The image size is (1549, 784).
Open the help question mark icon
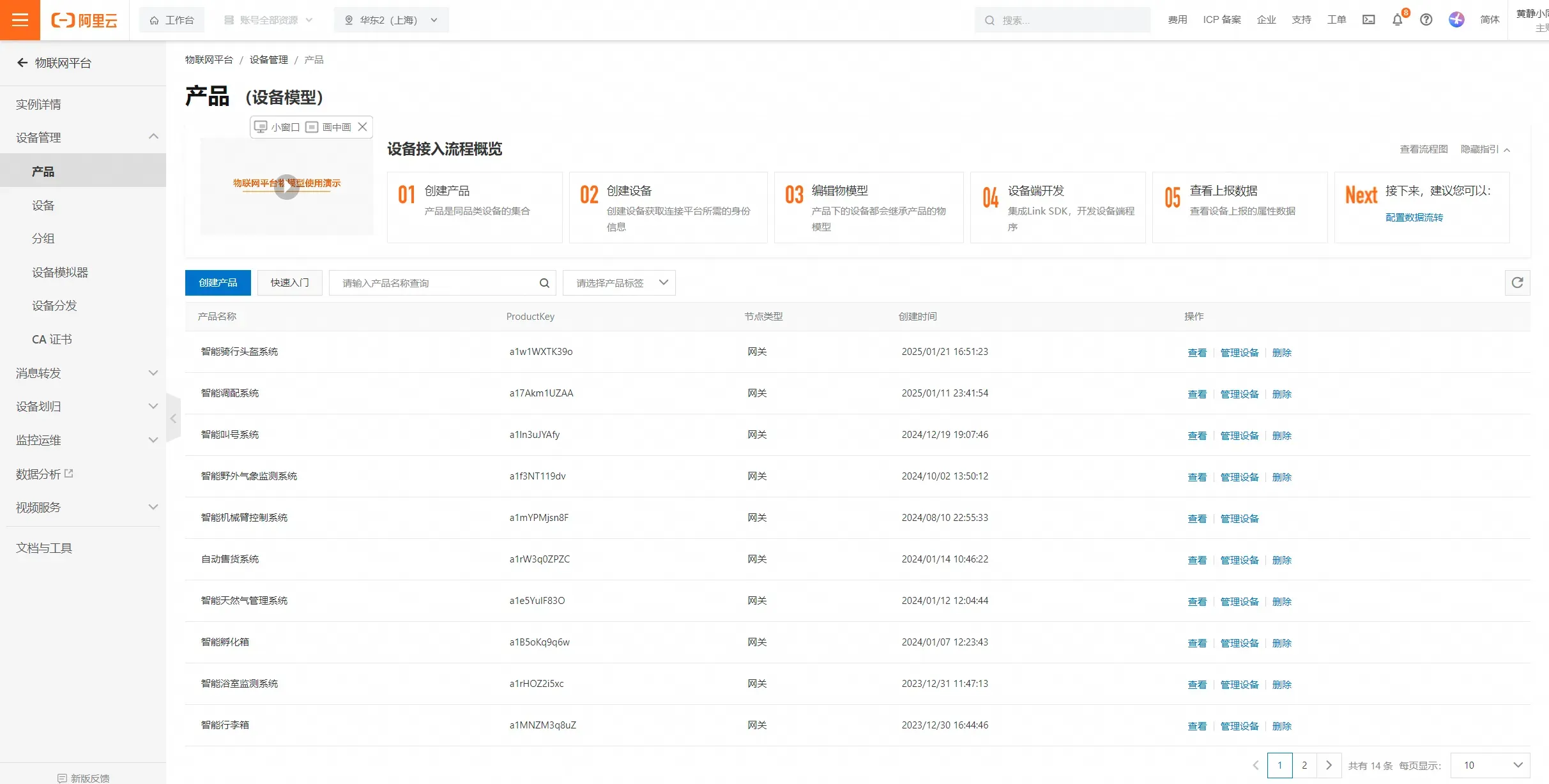tap(1426, 20)
